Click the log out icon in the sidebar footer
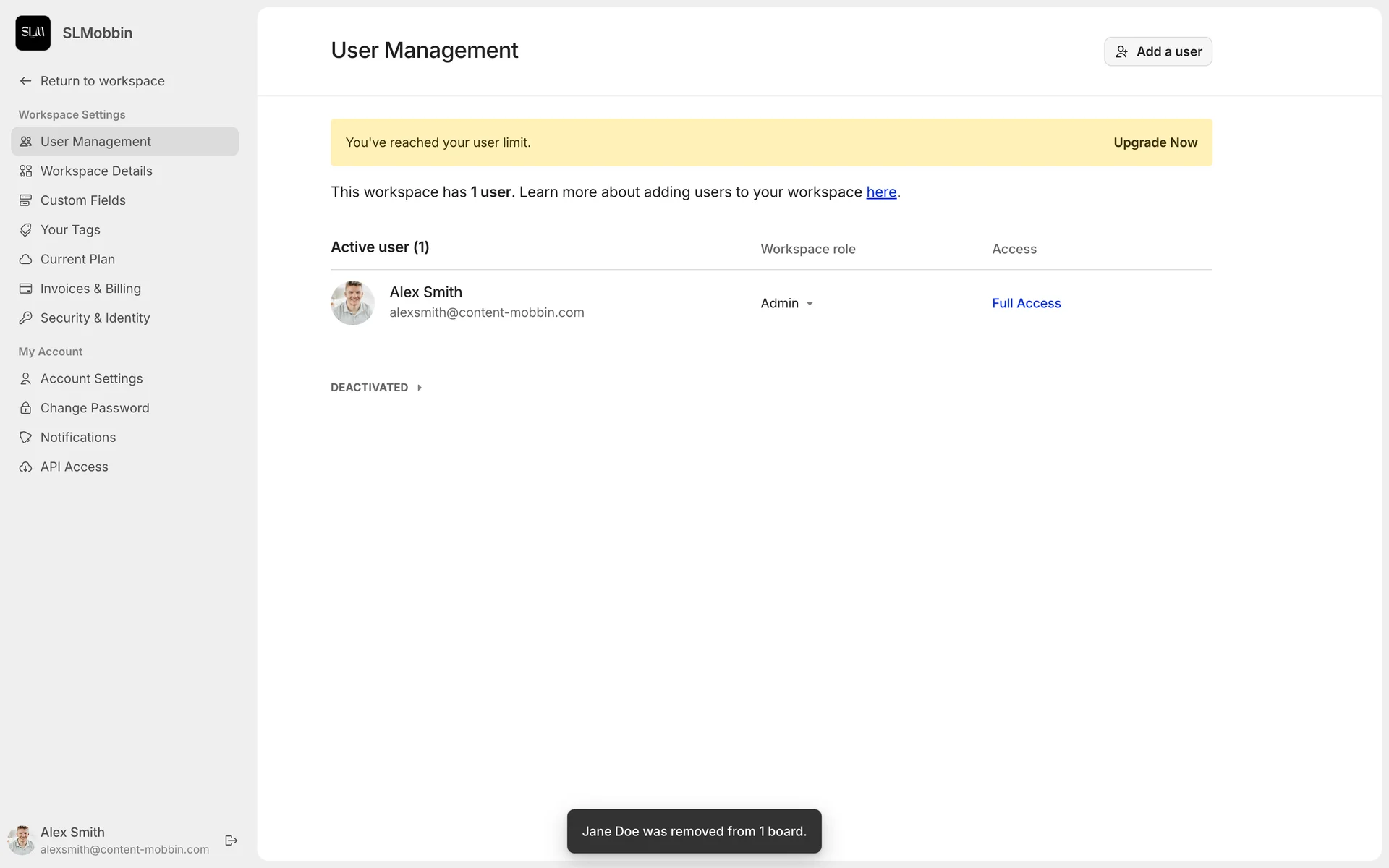The height and width of the screenshot is (868, 1389). coord(231,840)
